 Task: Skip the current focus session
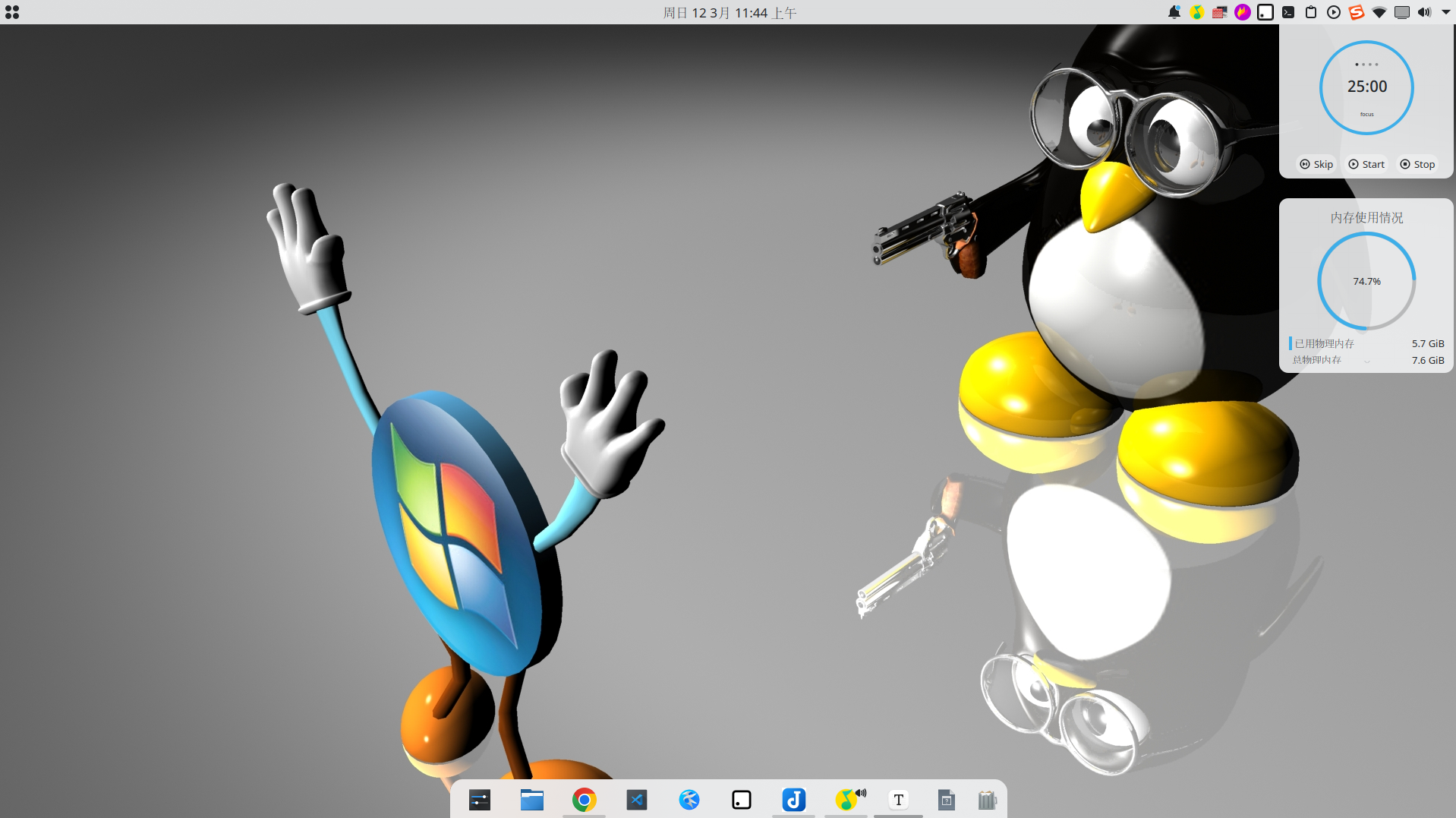(x=1316, y=164)
